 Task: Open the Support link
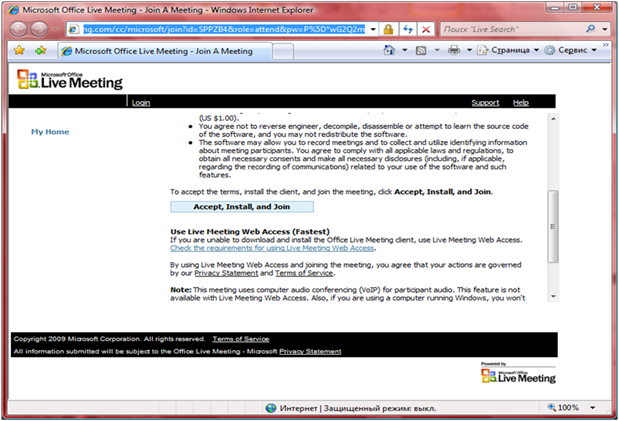[485, 103]
